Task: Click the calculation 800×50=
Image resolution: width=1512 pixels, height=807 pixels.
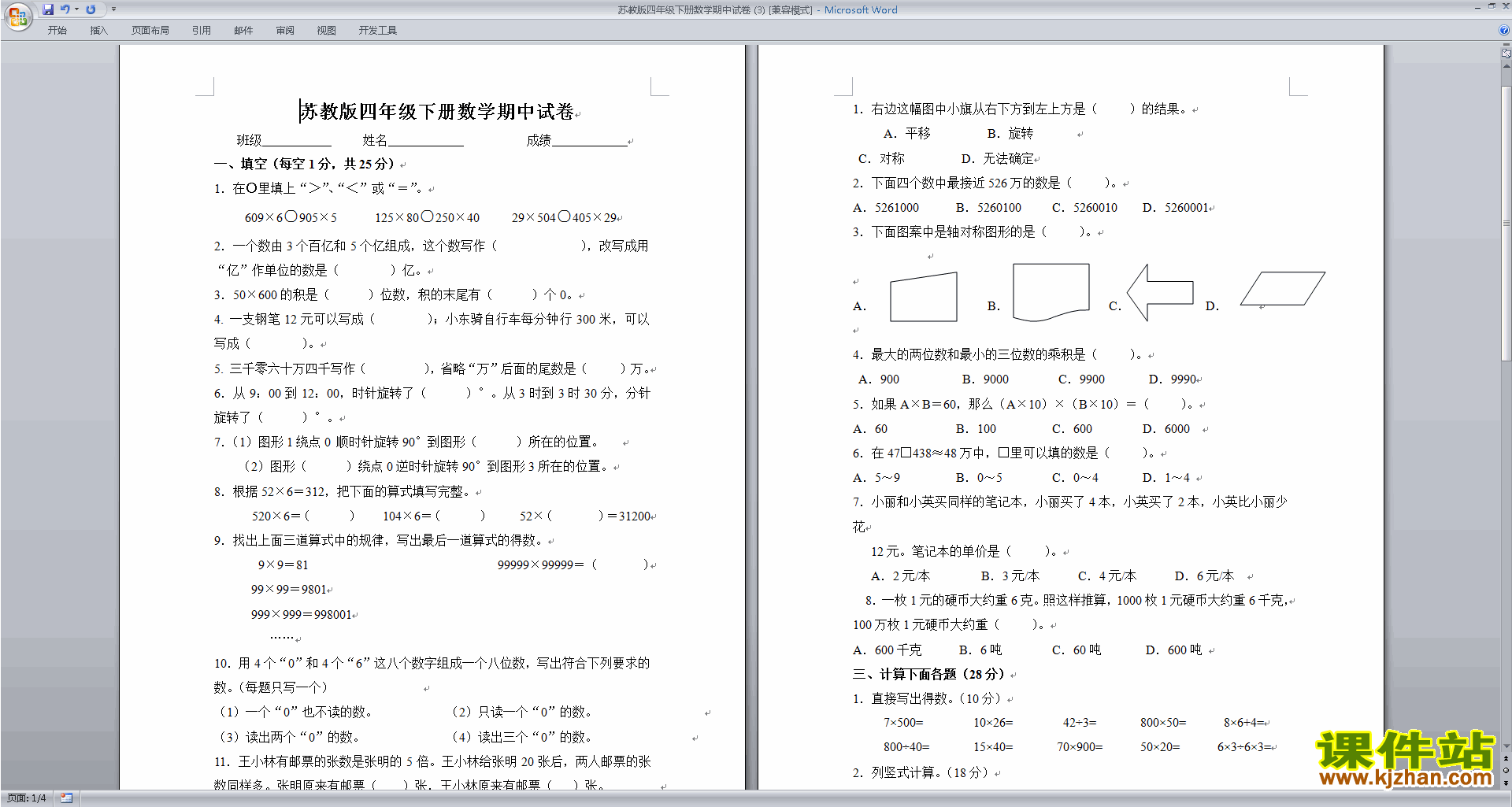Action: coord(1163,723)
